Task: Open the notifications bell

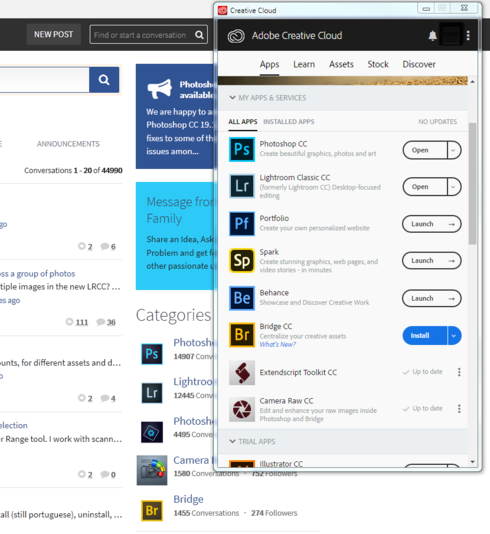Action: [432, 35]
